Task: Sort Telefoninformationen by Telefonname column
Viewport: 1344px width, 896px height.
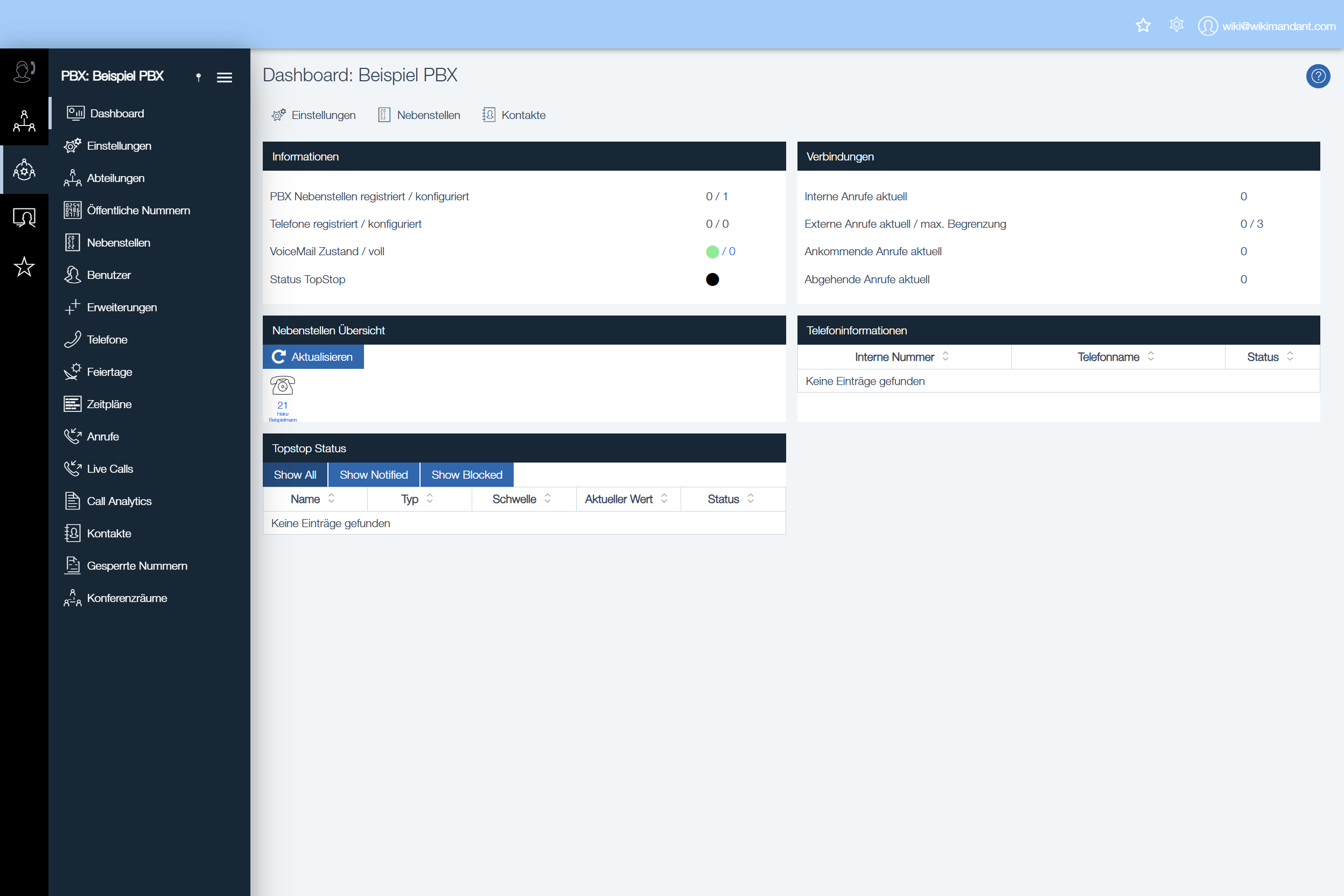Action: click(1150, 356)
